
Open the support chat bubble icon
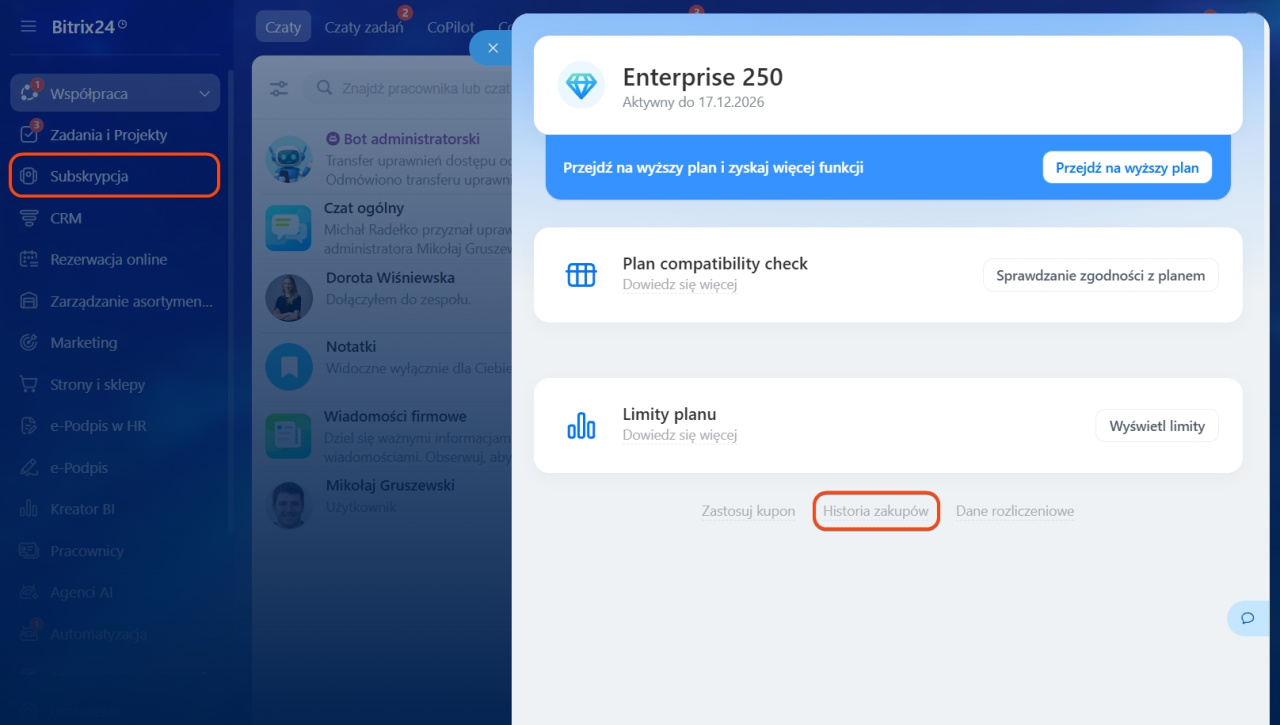[x=1247, y=618]
